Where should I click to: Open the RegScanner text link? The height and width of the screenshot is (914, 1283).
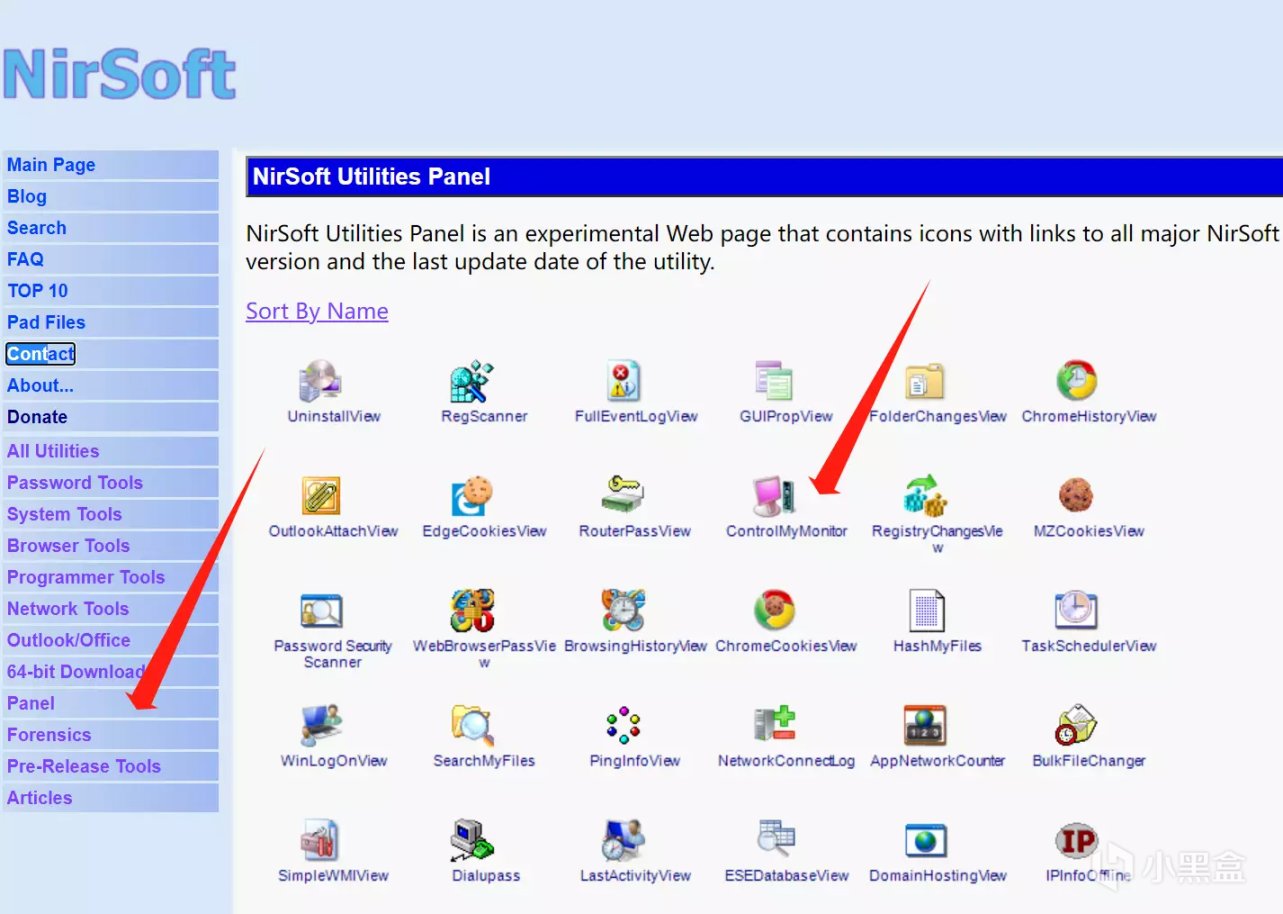coord(484,416)
